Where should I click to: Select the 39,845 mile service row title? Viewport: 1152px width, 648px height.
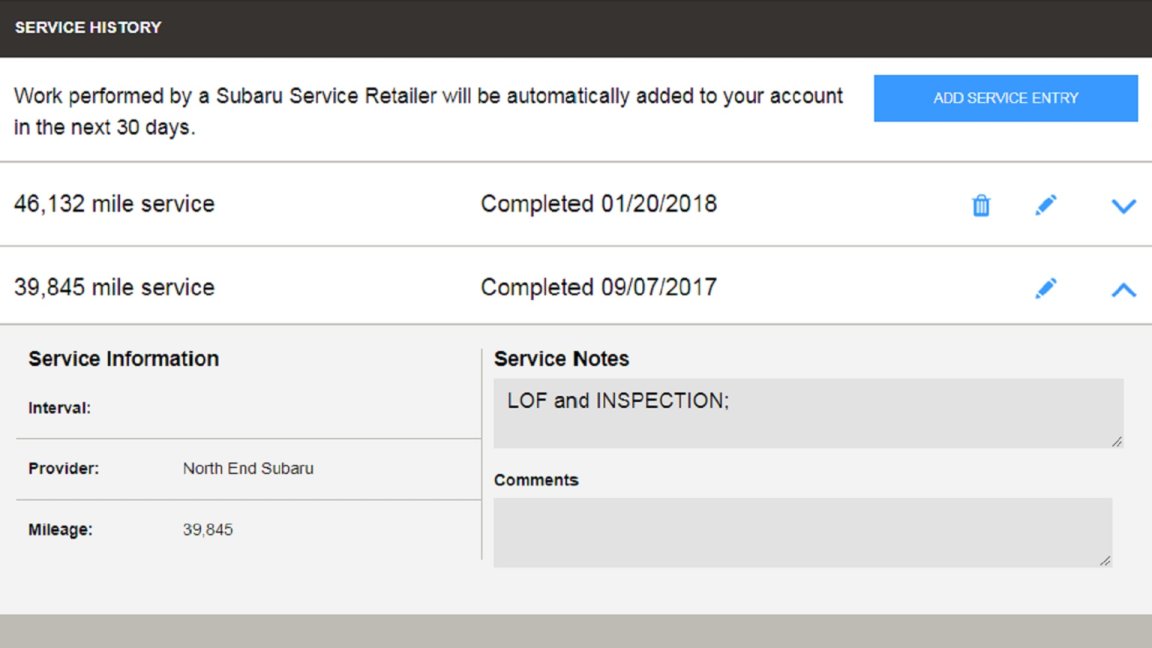(114, 288)
